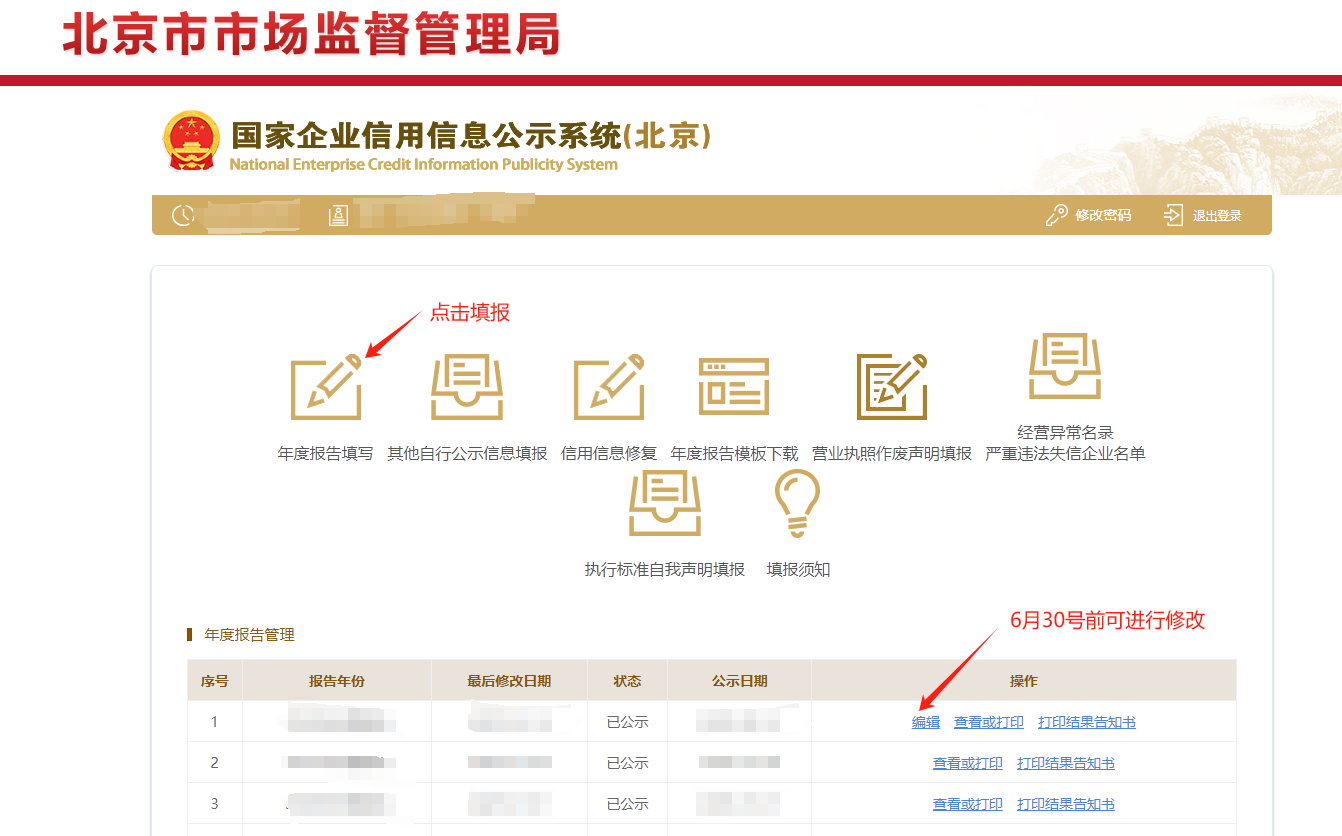This screenshot has height=836, width=1342.
Task: Open 查看或打印 on the first report
Action: pyautogui.click(x=987, y=721)
